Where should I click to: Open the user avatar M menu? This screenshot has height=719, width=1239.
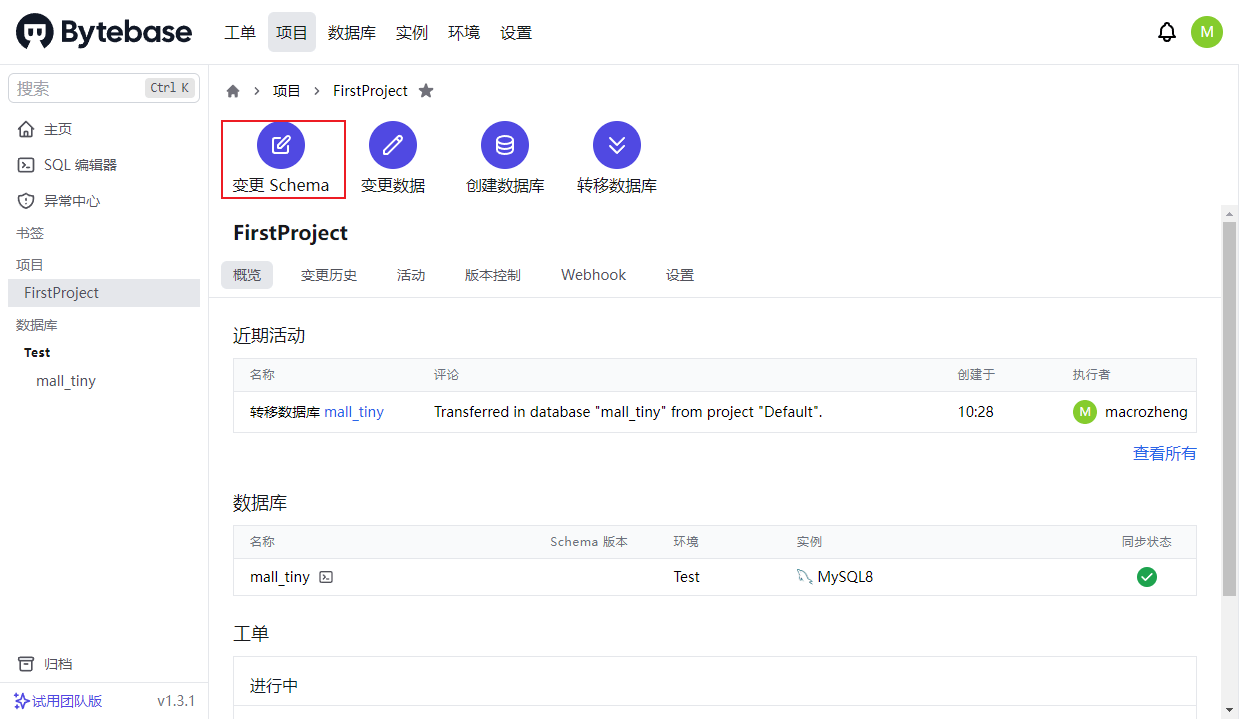pyautogui.click(x=1207, y=32)
